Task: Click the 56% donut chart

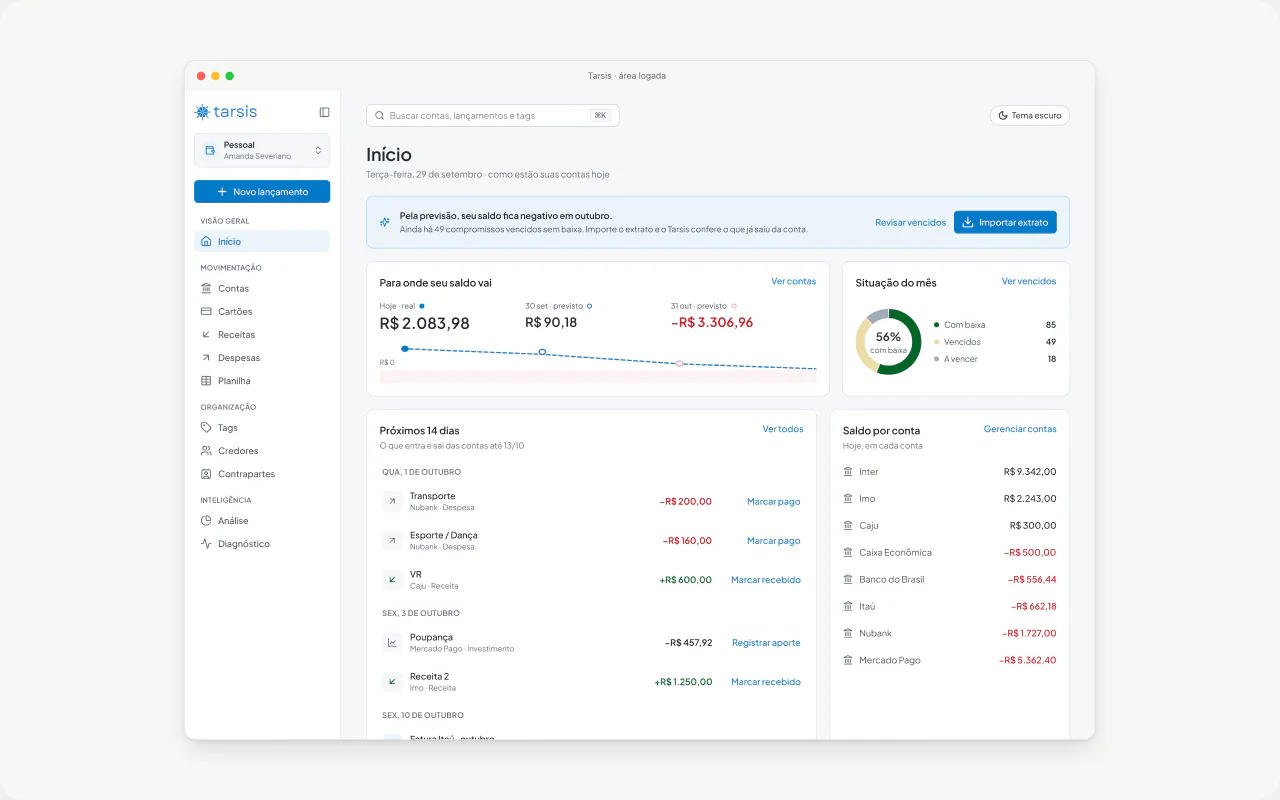Action: tap(888, 341)
